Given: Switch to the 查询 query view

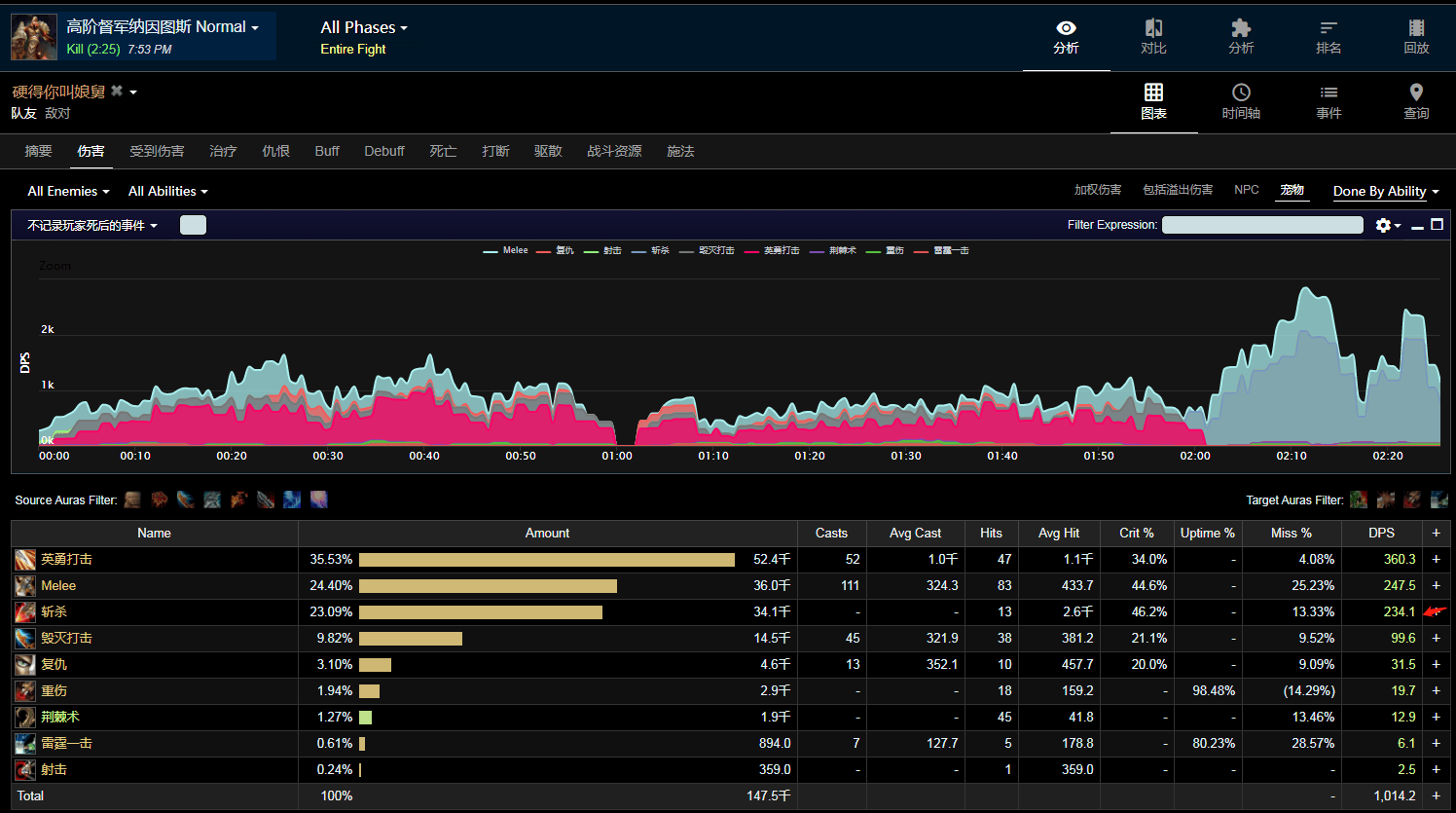Looking at the screenshot, I should pos(1416,102).
